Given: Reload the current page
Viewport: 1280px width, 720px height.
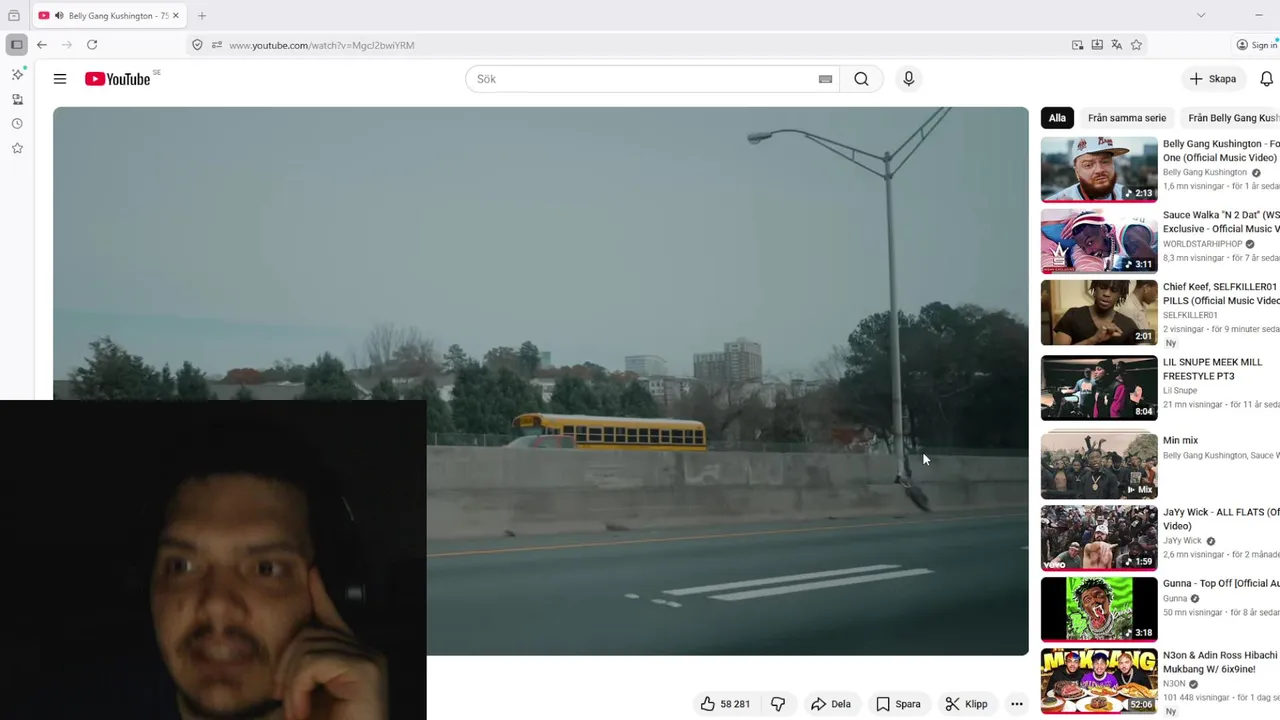Looking at the screenshot, I should point(92,45).
